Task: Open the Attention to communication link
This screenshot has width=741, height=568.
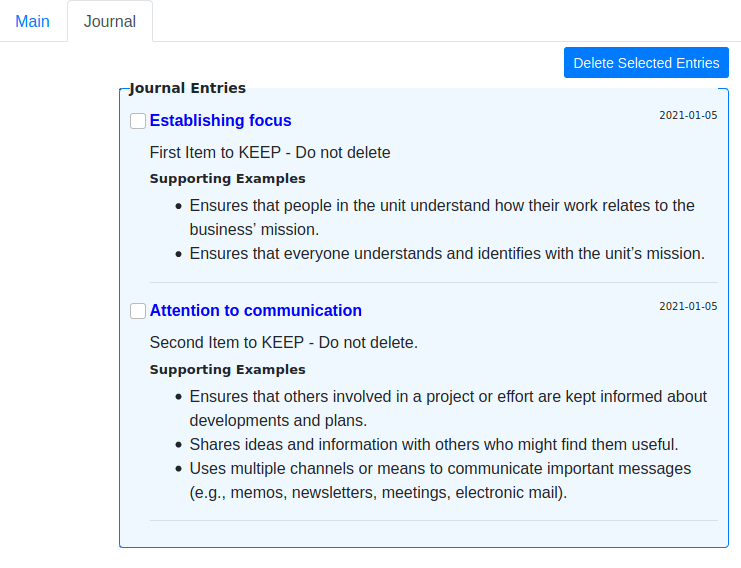Action: pos(256,310)
